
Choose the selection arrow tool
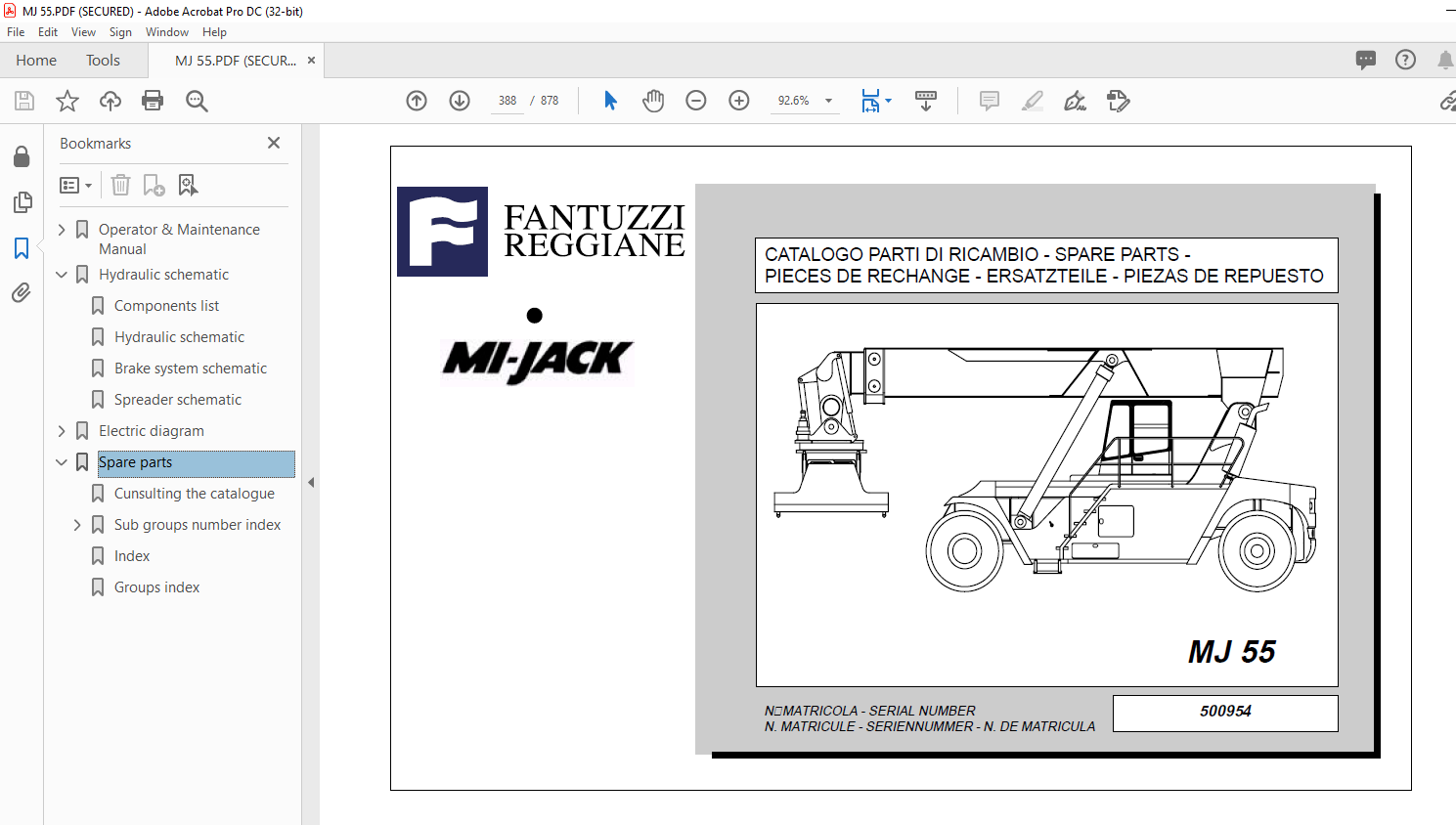pos(610,101)
